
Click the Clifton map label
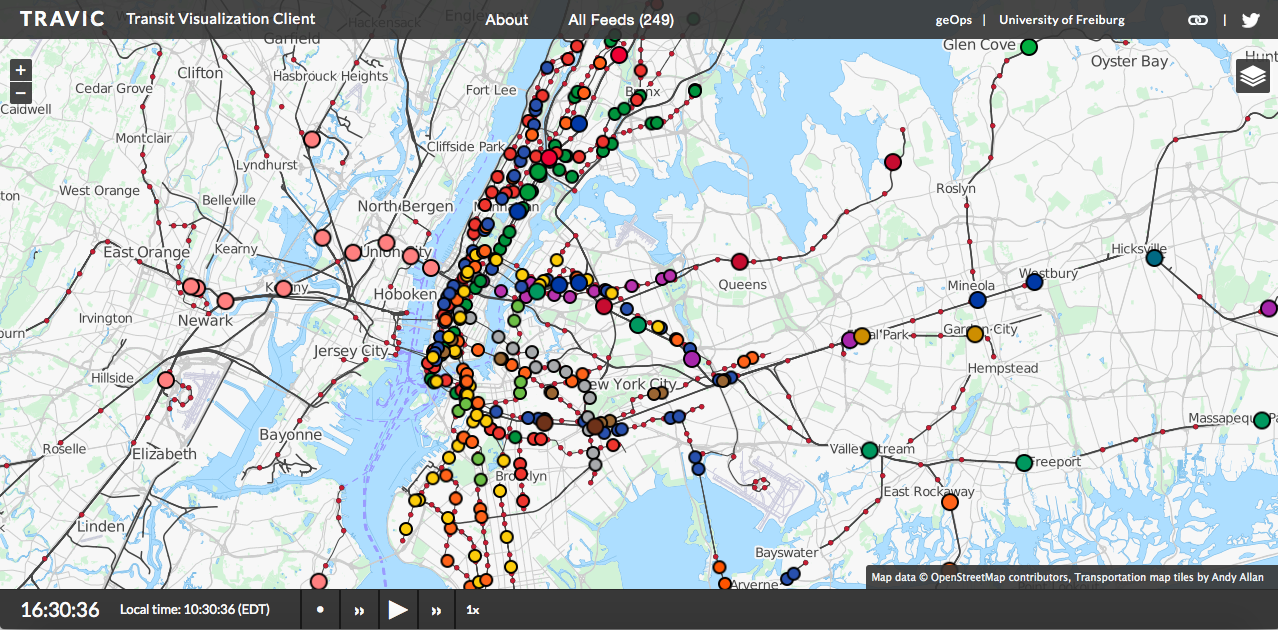(x=200, y=73)
